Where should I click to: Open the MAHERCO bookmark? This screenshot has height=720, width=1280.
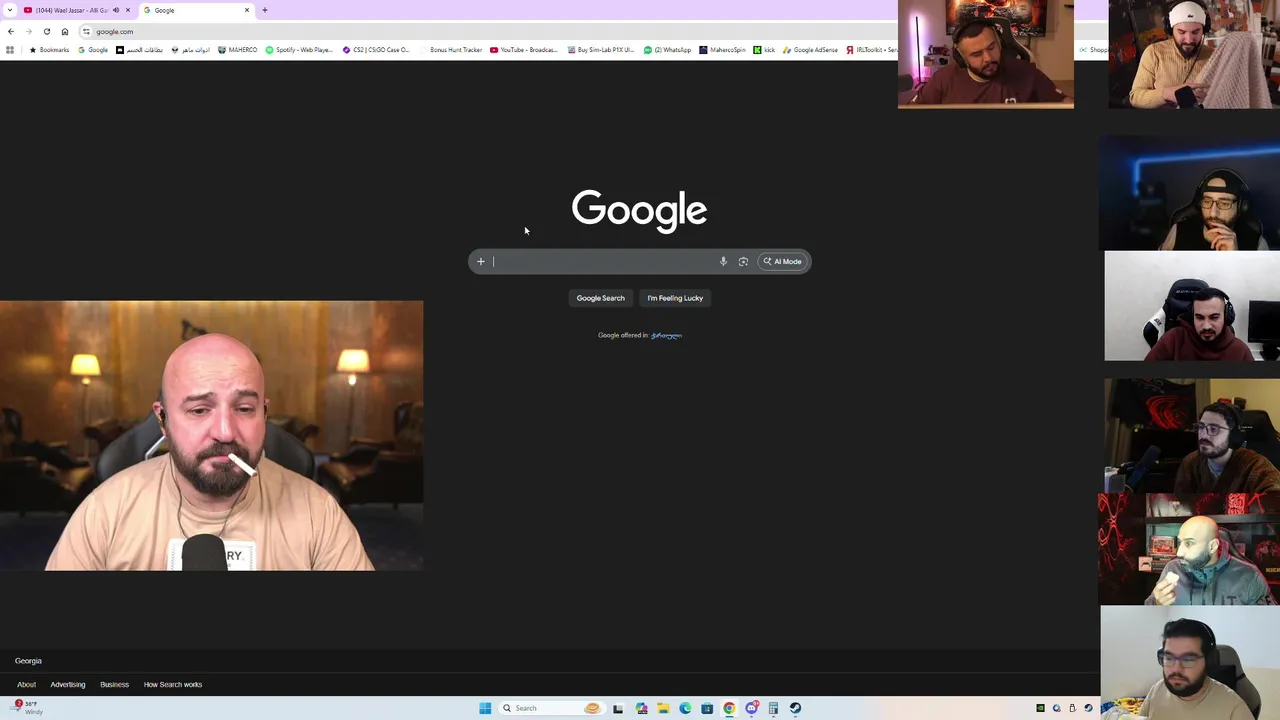point(237,50)
